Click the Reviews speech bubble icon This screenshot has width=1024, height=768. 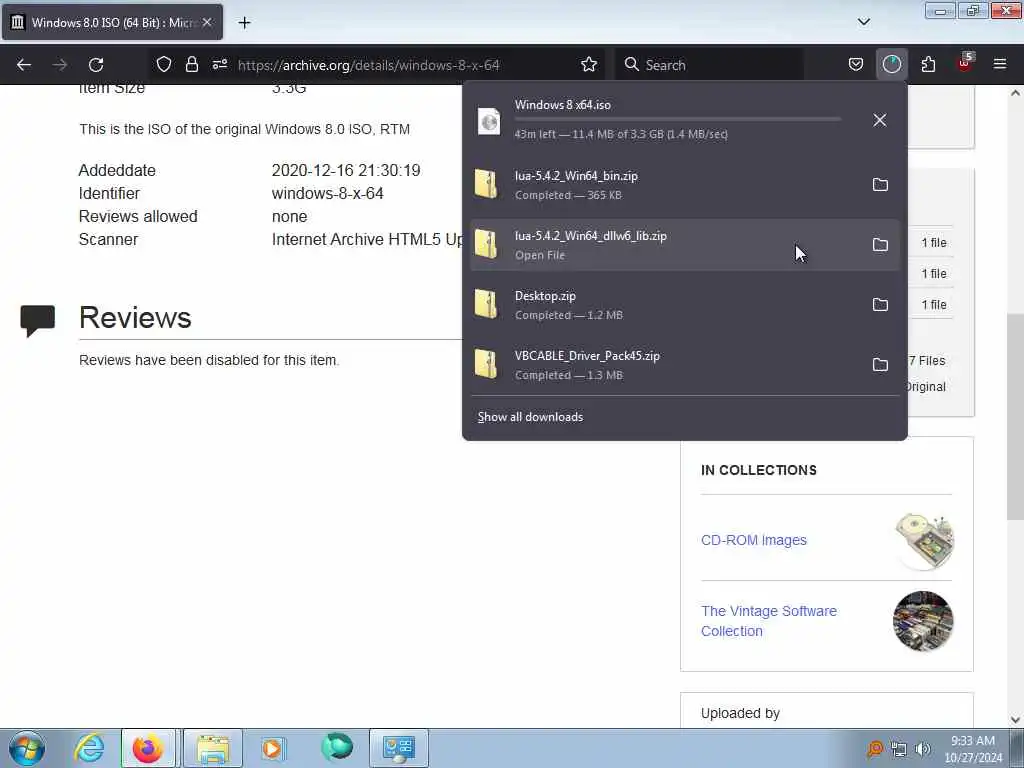pyautogui.click(x=37, y=321)
